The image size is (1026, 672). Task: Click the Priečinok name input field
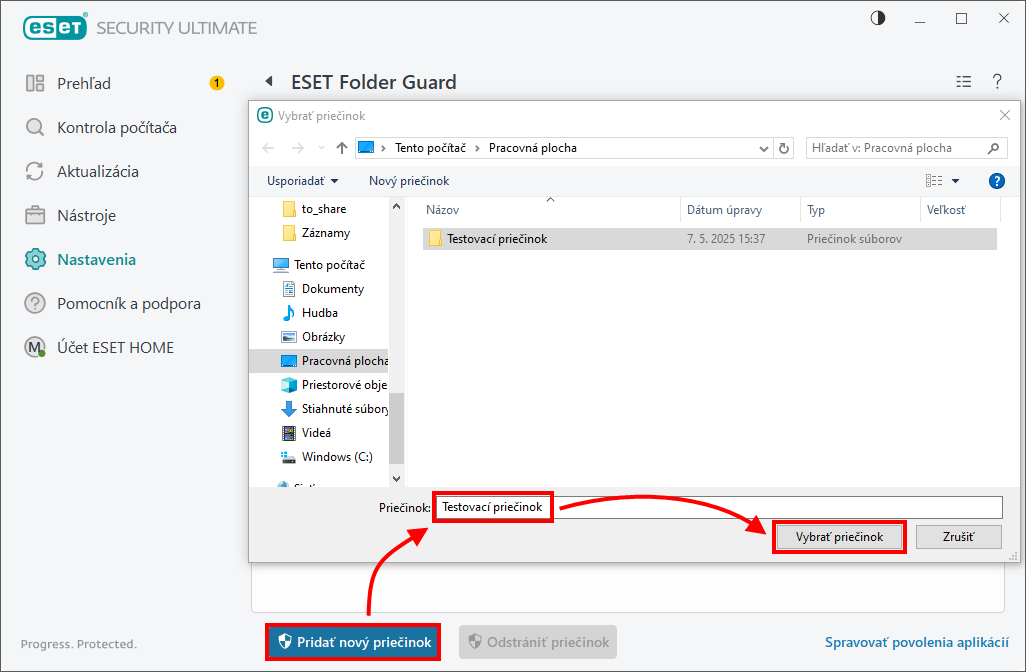tap(718, 507)
